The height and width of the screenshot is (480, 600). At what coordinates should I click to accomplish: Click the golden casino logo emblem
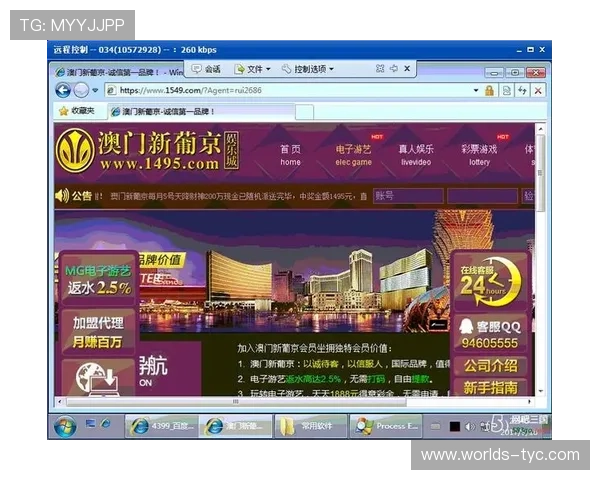click(x=75, y=150)
